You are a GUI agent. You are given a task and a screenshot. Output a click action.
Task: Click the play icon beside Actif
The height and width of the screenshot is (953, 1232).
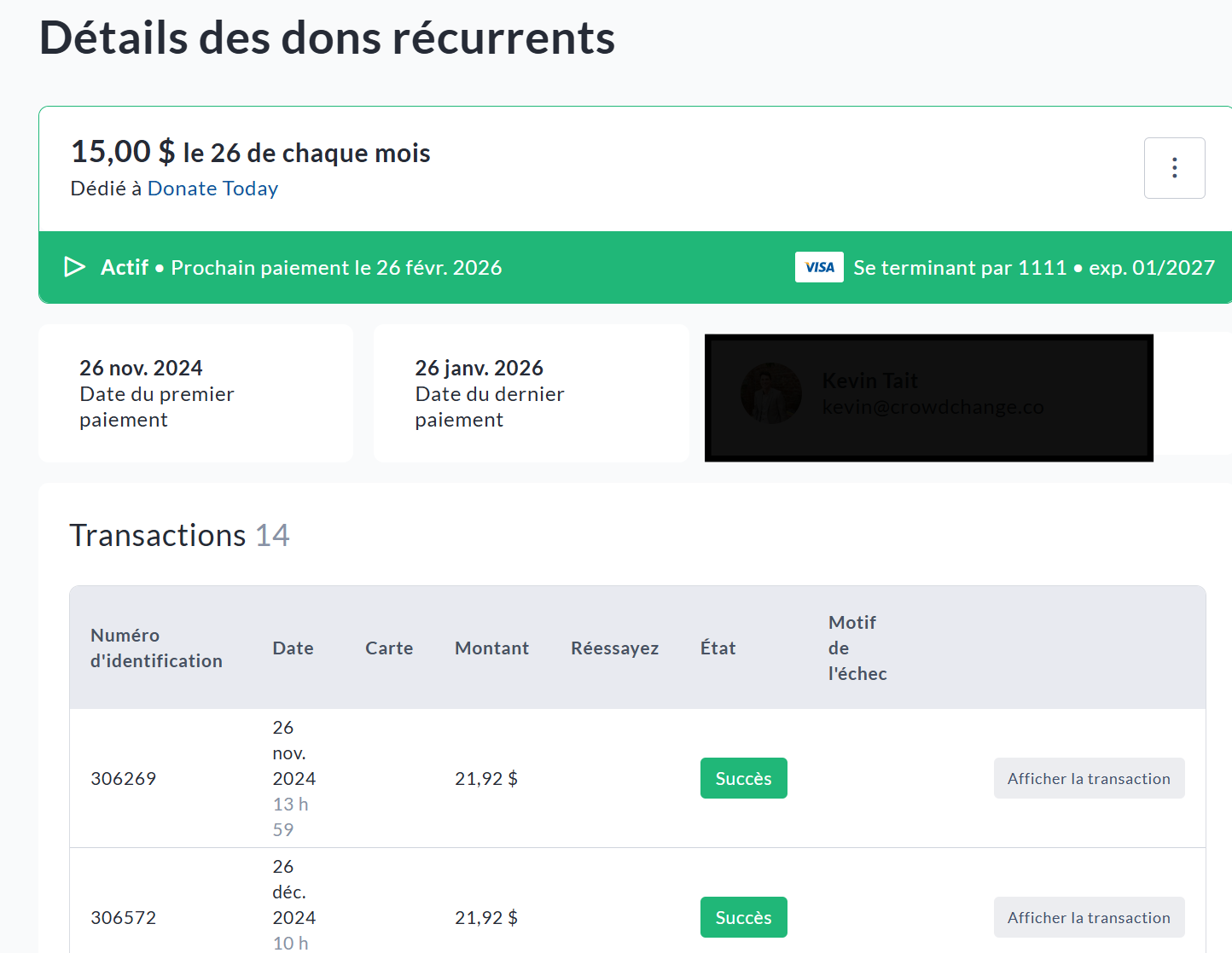coord(75,267)
